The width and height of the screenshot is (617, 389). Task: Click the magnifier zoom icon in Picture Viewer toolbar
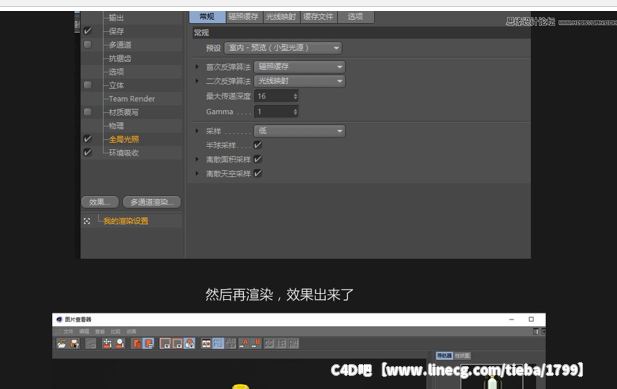(x=120, y=344)
